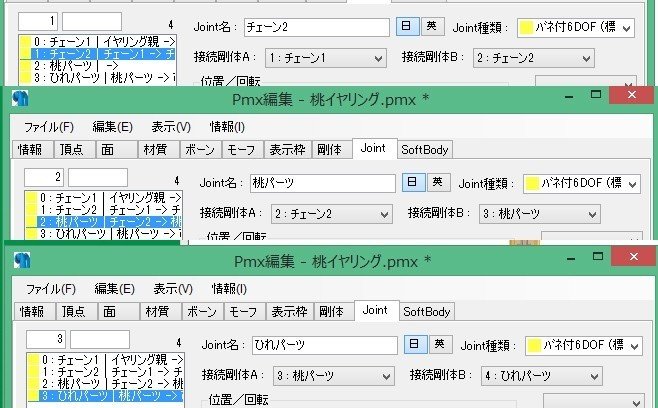Open Joint種類 dropdown in the チェーン2 joint window
The height and width of the screenshot is (408, 658).
point(575,28)
